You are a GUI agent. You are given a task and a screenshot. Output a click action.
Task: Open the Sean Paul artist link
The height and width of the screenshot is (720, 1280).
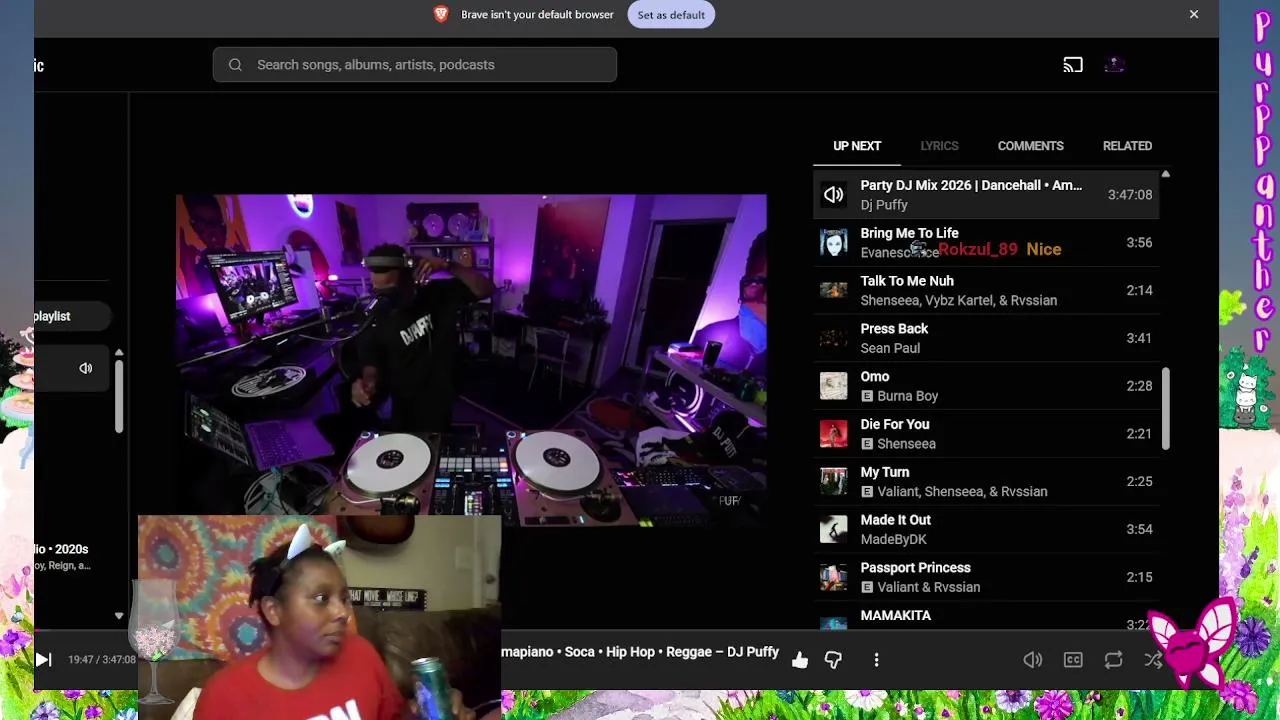pos(890,348)
